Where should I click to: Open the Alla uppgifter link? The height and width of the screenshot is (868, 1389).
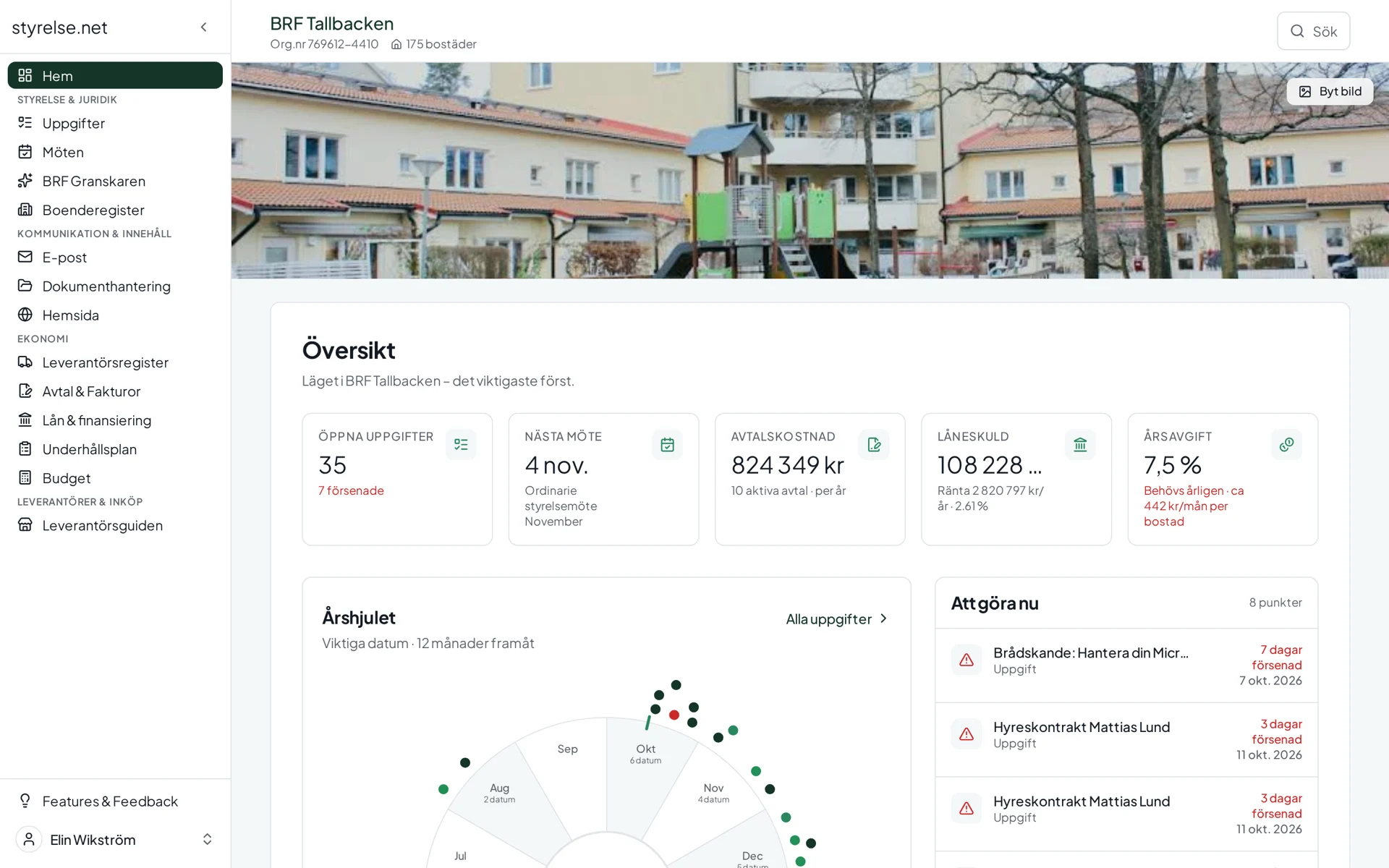pyautogui.click(x=837, y=619)
